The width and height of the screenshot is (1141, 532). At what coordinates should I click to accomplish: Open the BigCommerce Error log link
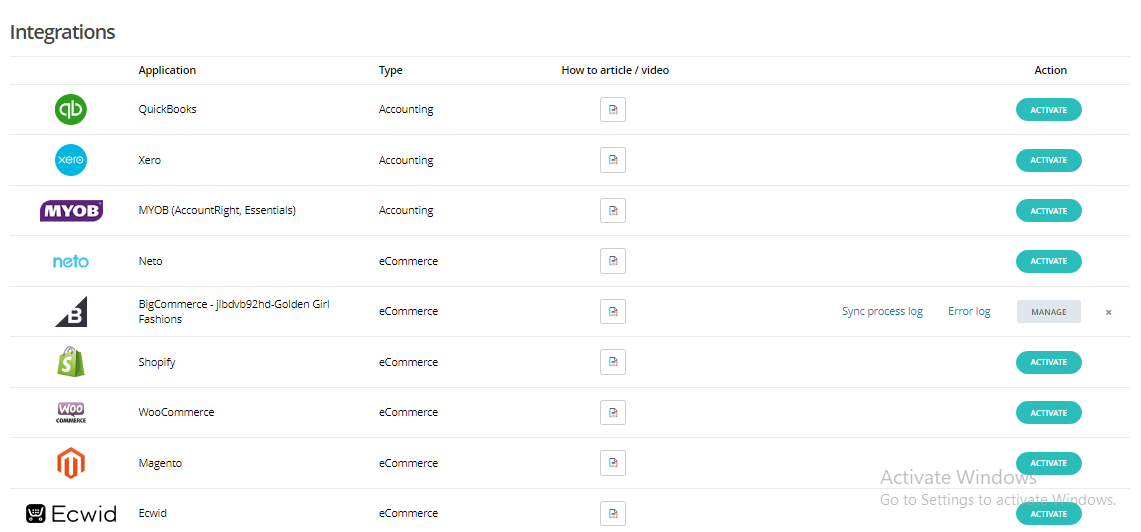[x=969, y=311]
